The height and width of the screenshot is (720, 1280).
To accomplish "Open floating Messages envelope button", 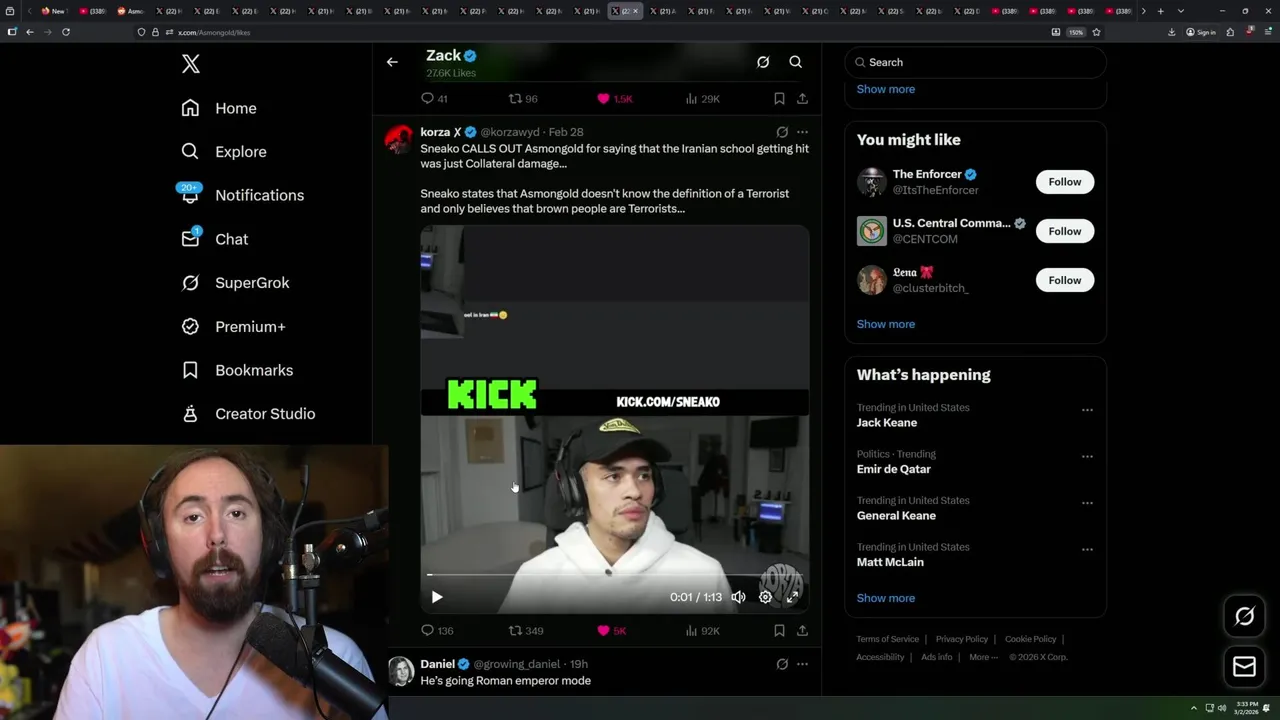I will (1245, 667).
